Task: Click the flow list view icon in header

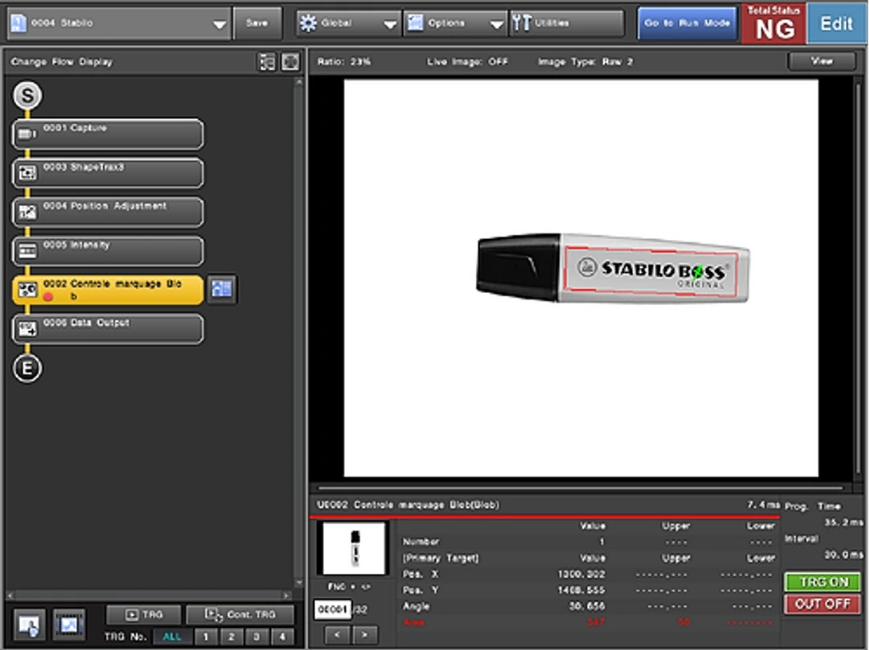Action: pyautogui.click(x=267, y=62)
